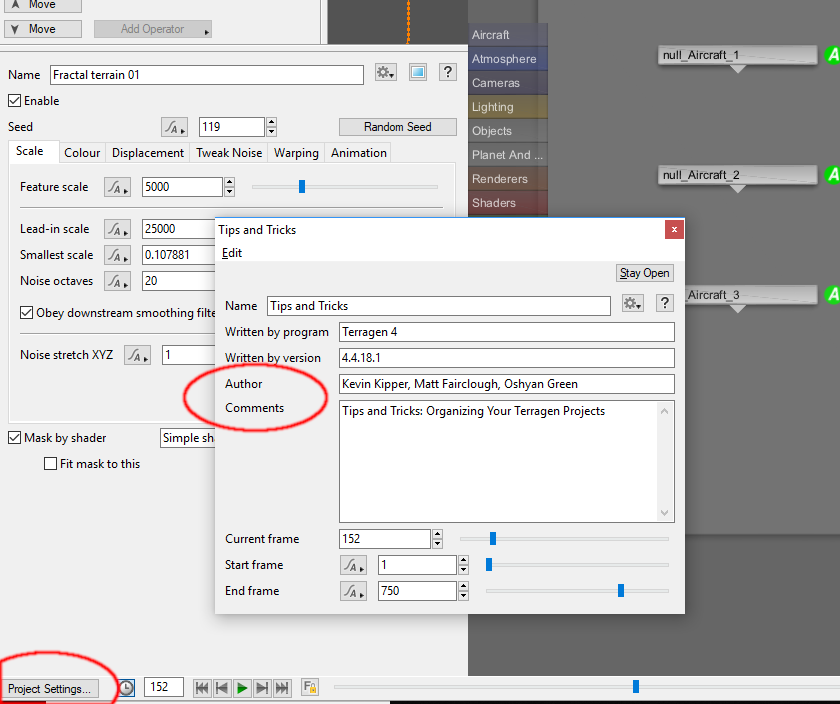This screenshot has height=704, width=840.
Task: Click animation button beside End frame
Action: 354,591
